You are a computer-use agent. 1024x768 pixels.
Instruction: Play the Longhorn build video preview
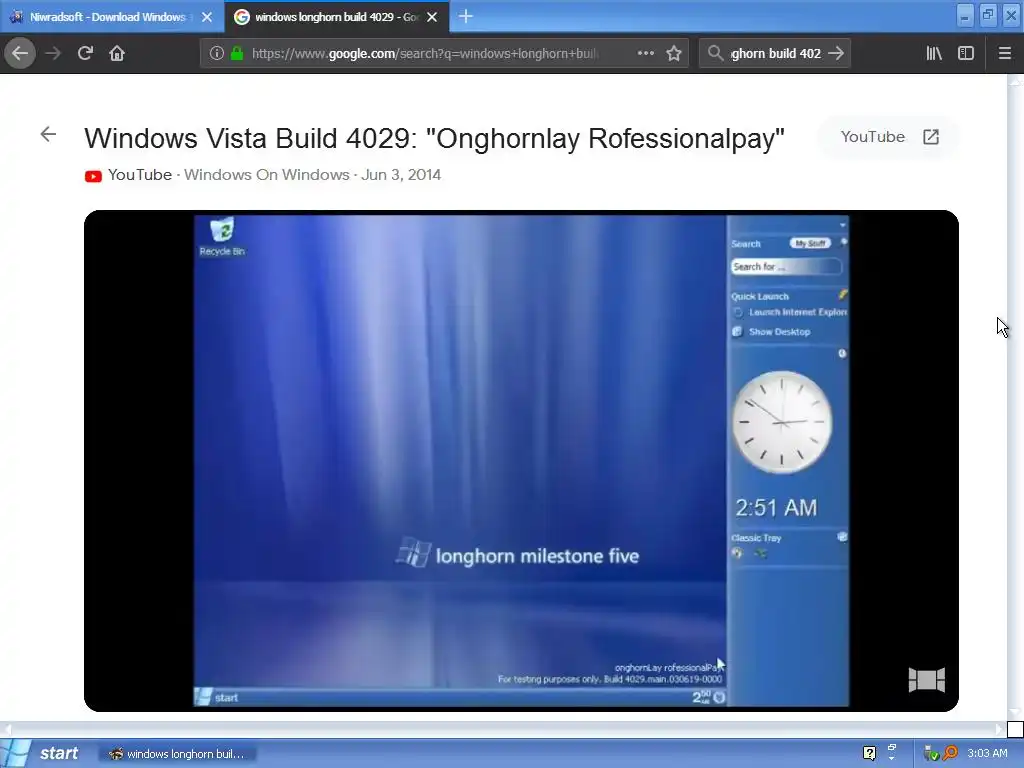(x=521, y=461)
